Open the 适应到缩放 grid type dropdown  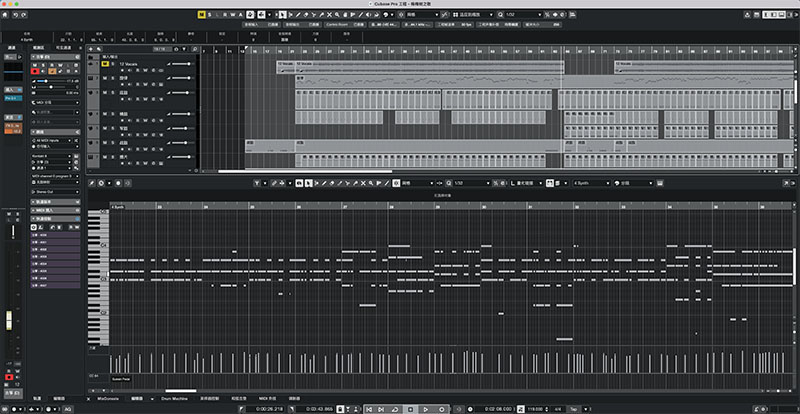pos(476,15)
